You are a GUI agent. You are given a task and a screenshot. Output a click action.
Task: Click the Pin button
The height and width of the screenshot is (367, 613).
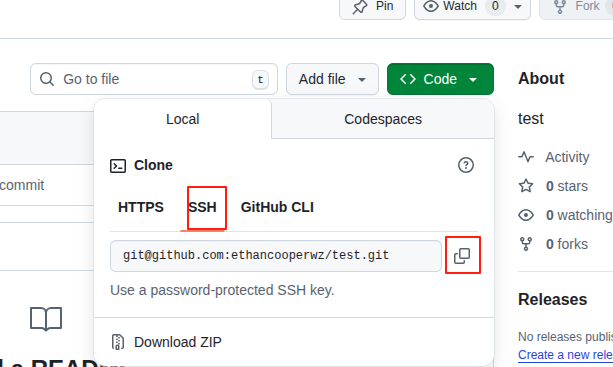click(x=373, y=7)
